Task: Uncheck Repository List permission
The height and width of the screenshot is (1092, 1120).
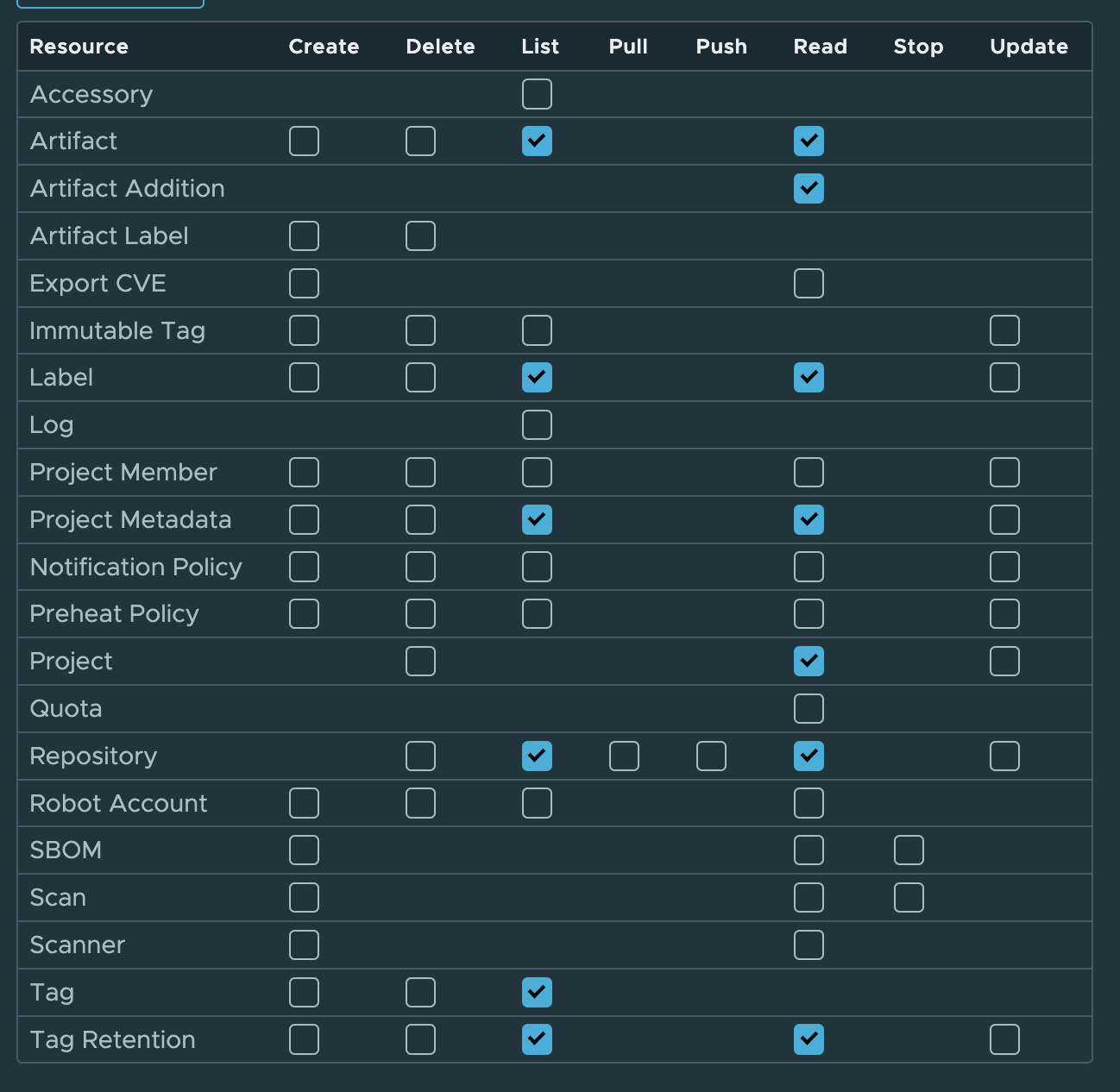Action: (537, 756)
